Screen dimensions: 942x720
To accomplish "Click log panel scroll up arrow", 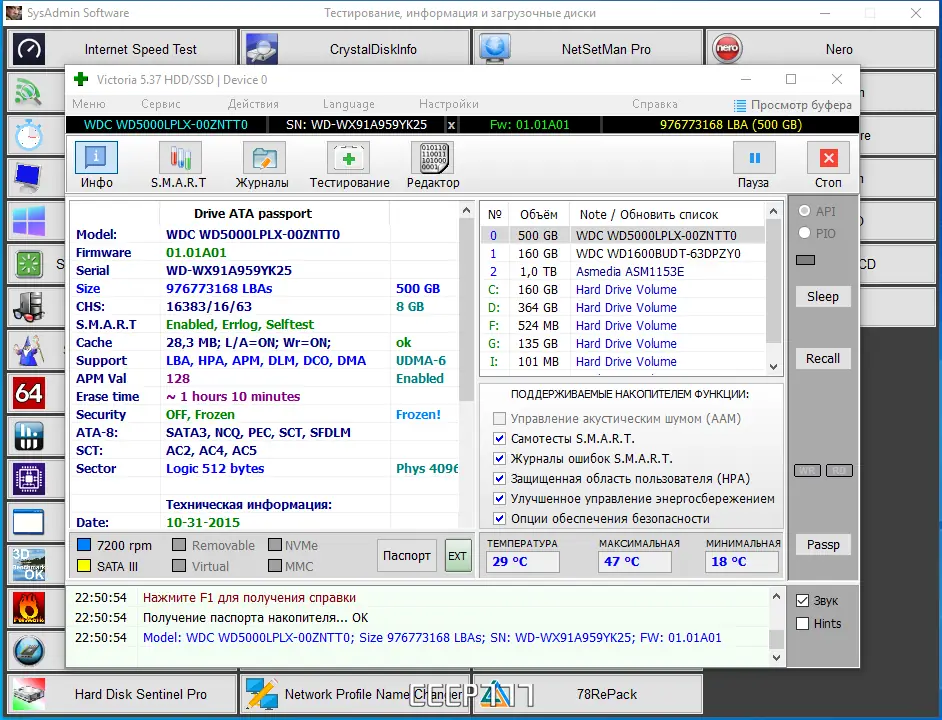I will coord(776,596).
